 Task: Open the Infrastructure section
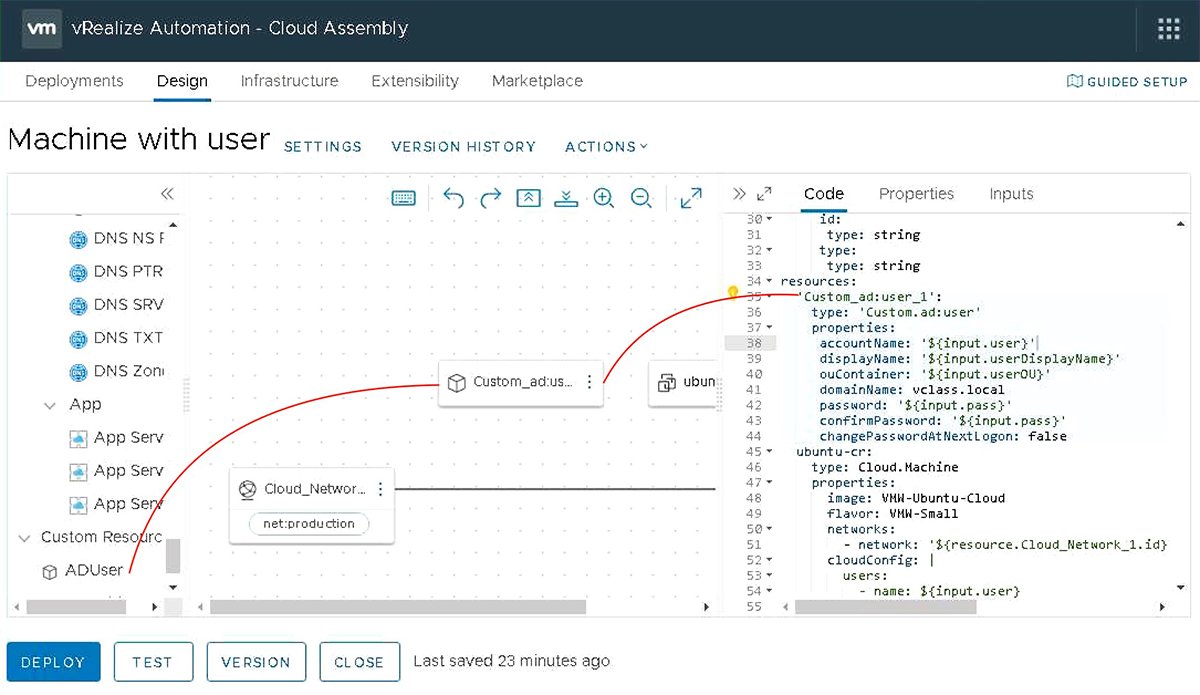pos(289,81)
